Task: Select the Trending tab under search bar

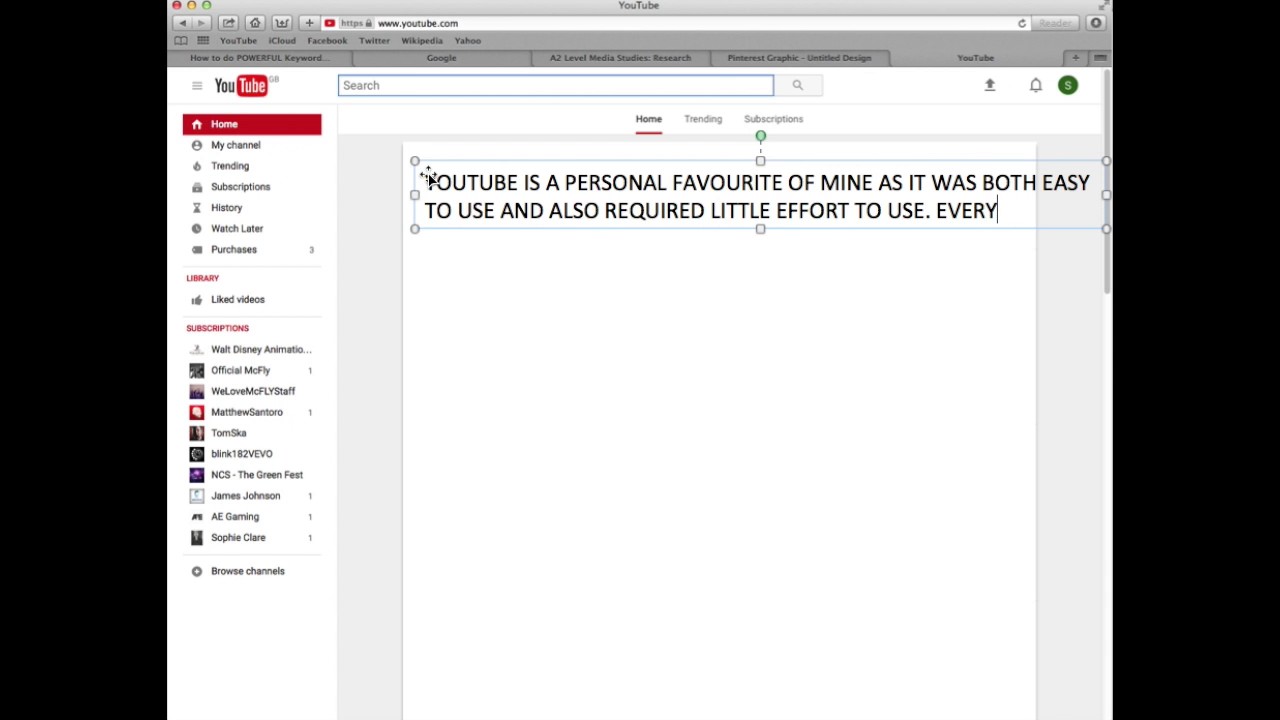Action: tap(703, 119)
